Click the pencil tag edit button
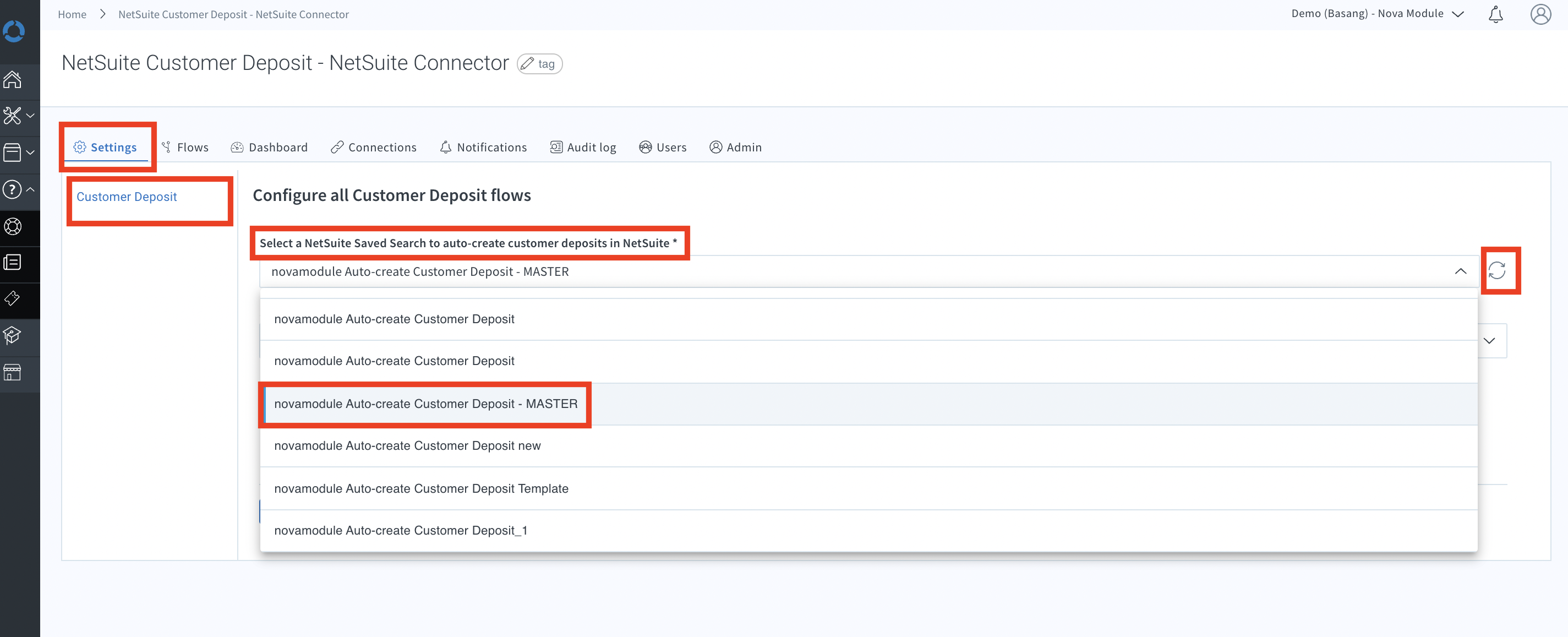Viewport: 1568px width, 637px height. click(539, 64)
